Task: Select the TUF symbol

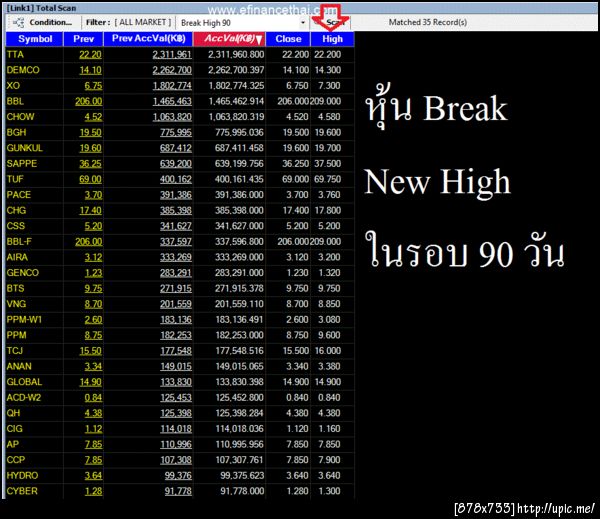Action: click(x=15, y=179)
